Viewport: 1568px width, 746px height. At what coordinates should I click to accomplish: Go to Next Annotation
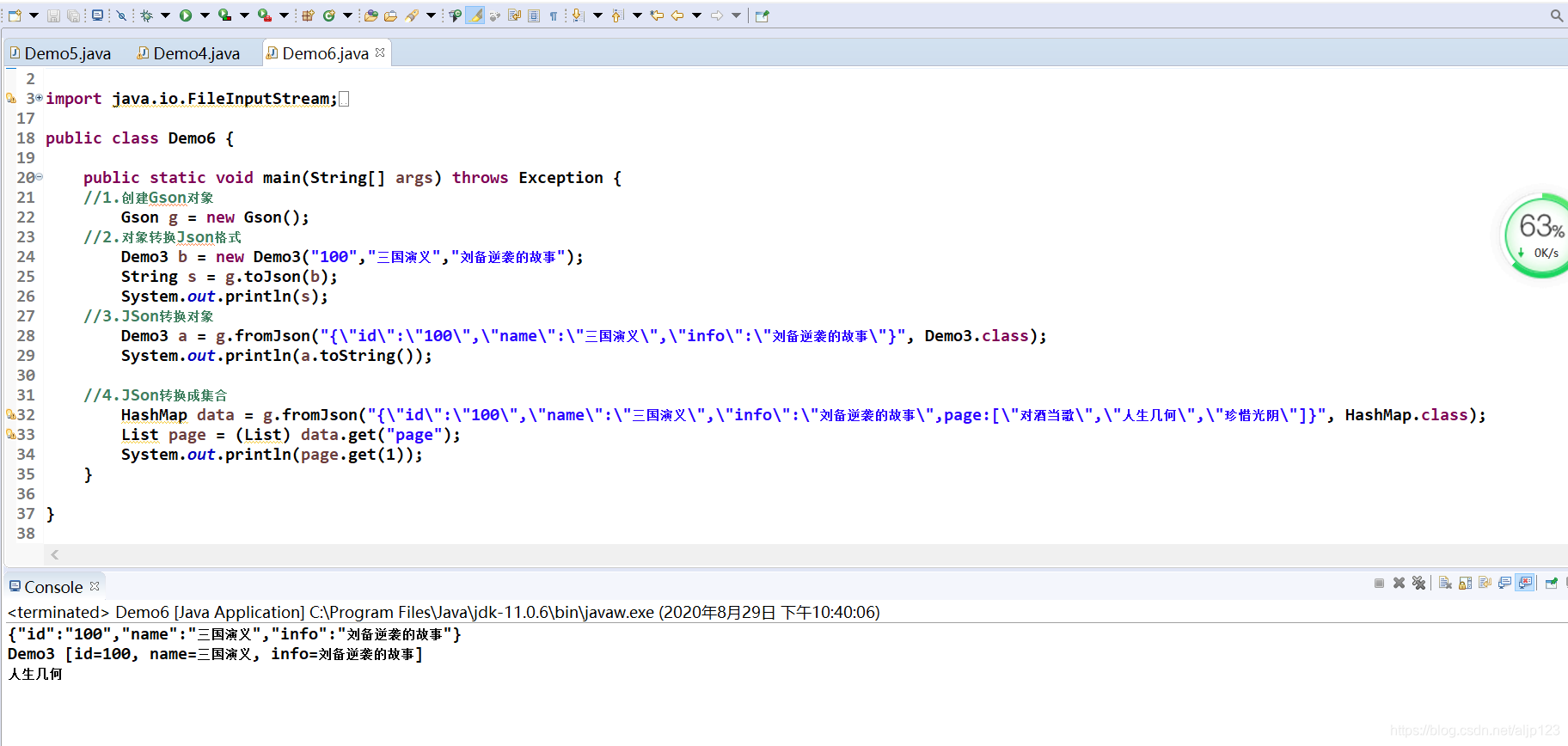(578, 15)
